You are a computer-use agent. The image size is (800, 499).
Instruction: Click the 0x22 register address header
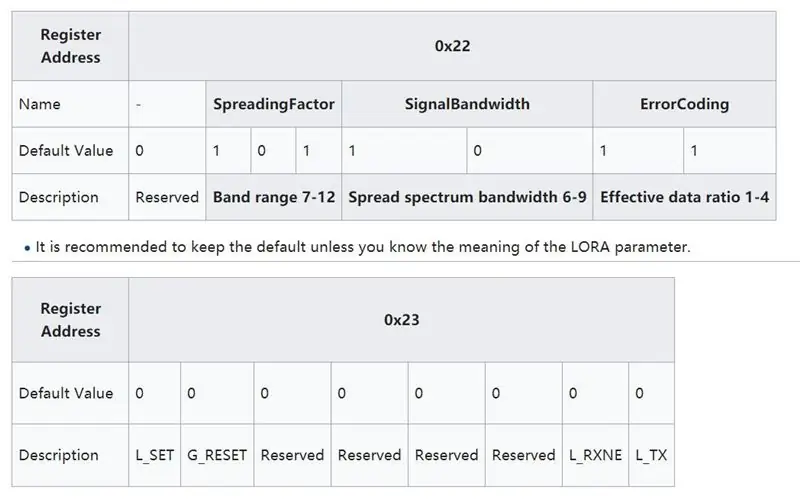[452, 46]
